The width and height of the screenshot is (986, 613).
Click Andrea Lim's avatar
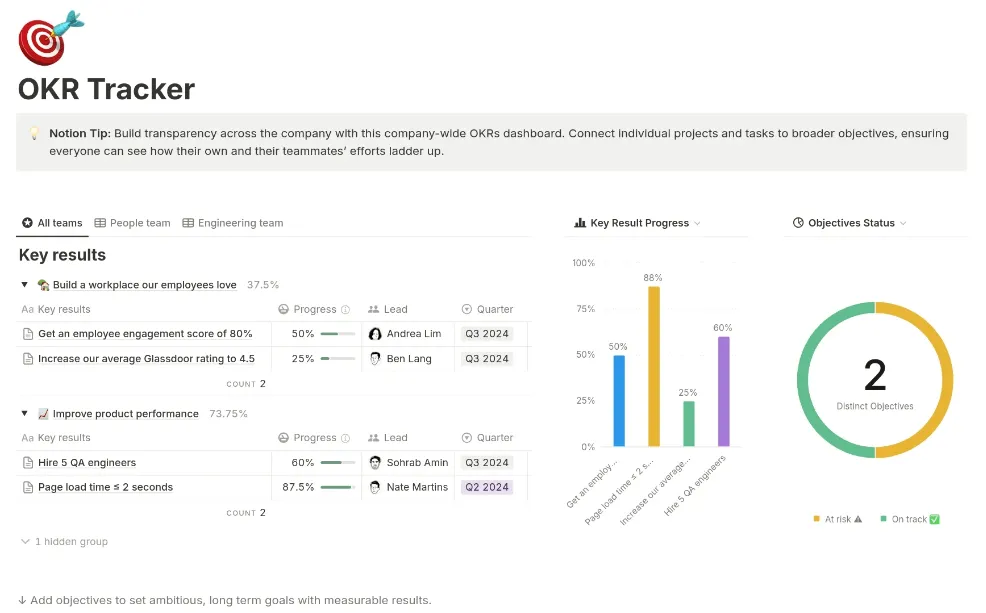[x=375, y=334]
